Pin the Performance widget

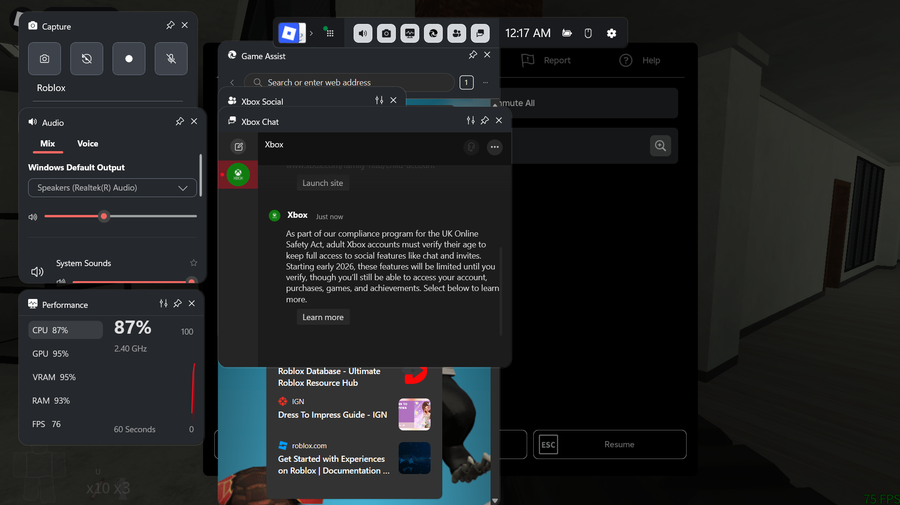177,304
